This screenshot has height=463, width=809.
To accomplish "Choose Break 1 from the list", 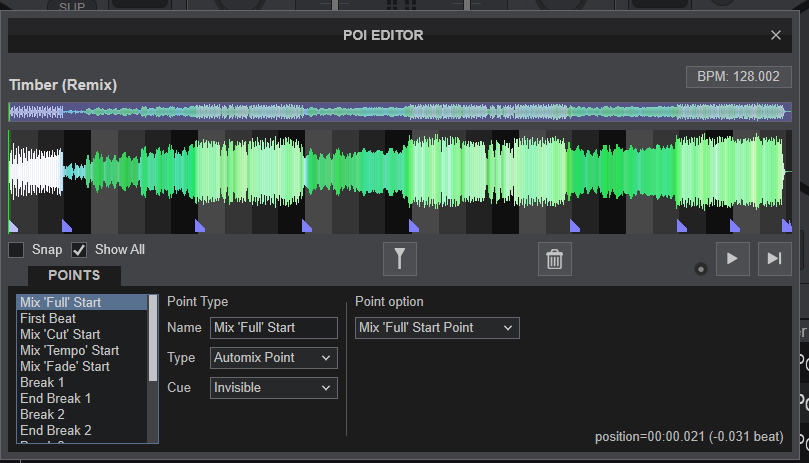I will (42, 382).
